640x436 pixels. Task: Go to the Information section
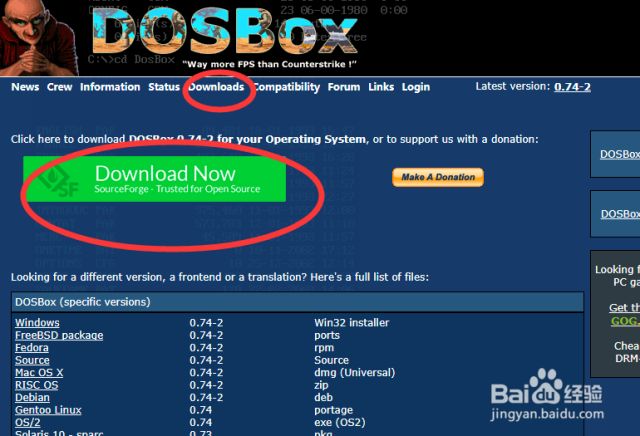[x=110, y=87]
